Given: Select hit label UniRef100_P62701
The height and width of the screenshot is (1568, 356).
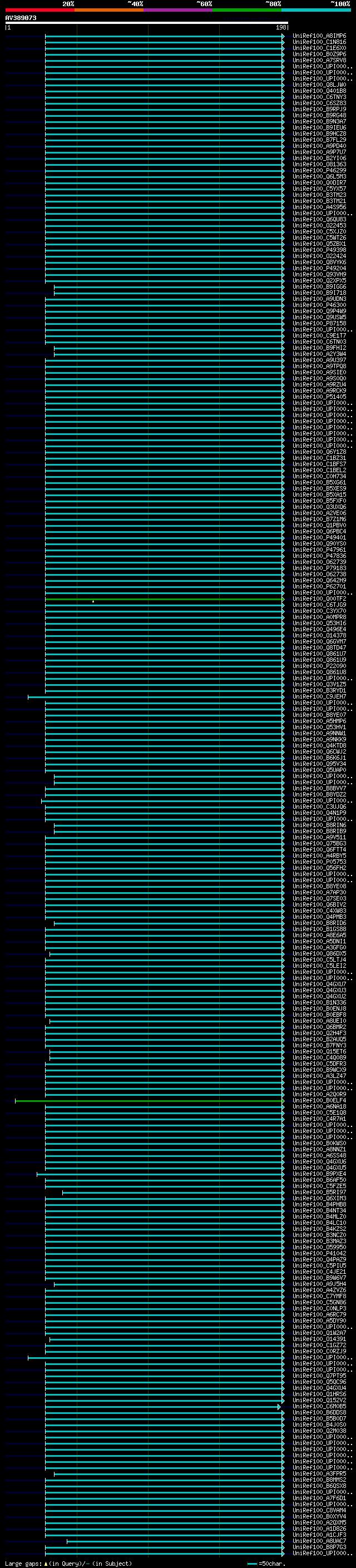Looking at the screenshot, I should [319, 587].
